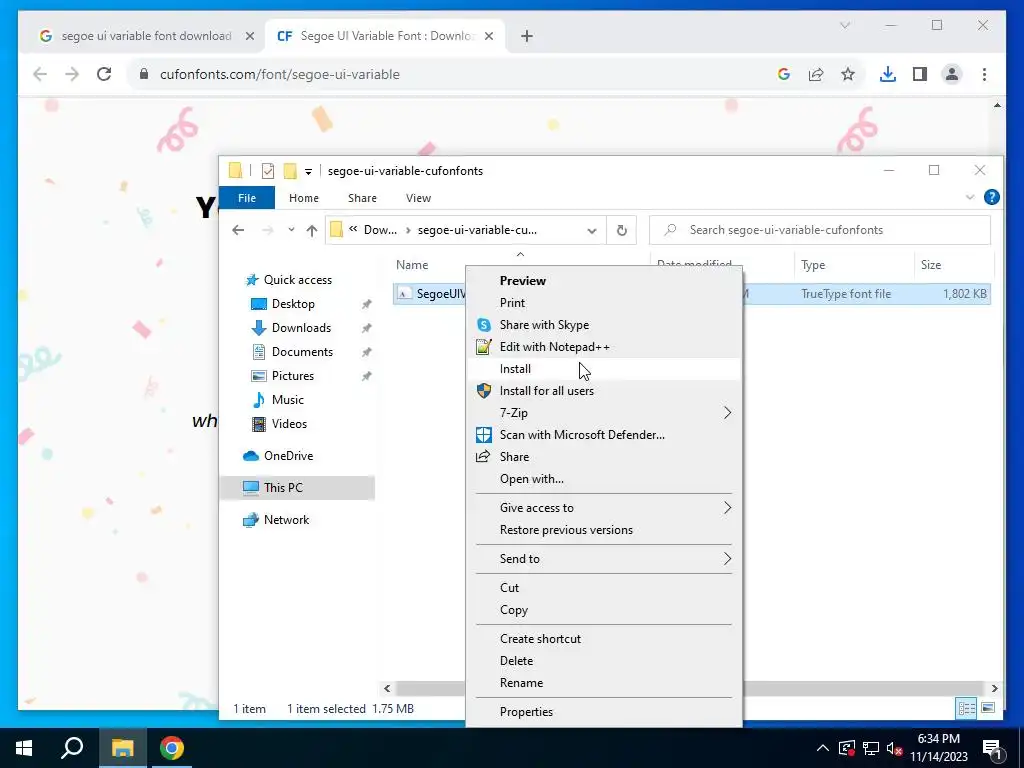The height and width of the screenshot is (768, 1024).
Task: Select Rename from context menu
Action: pyautogui.click(x=603, y=682)
